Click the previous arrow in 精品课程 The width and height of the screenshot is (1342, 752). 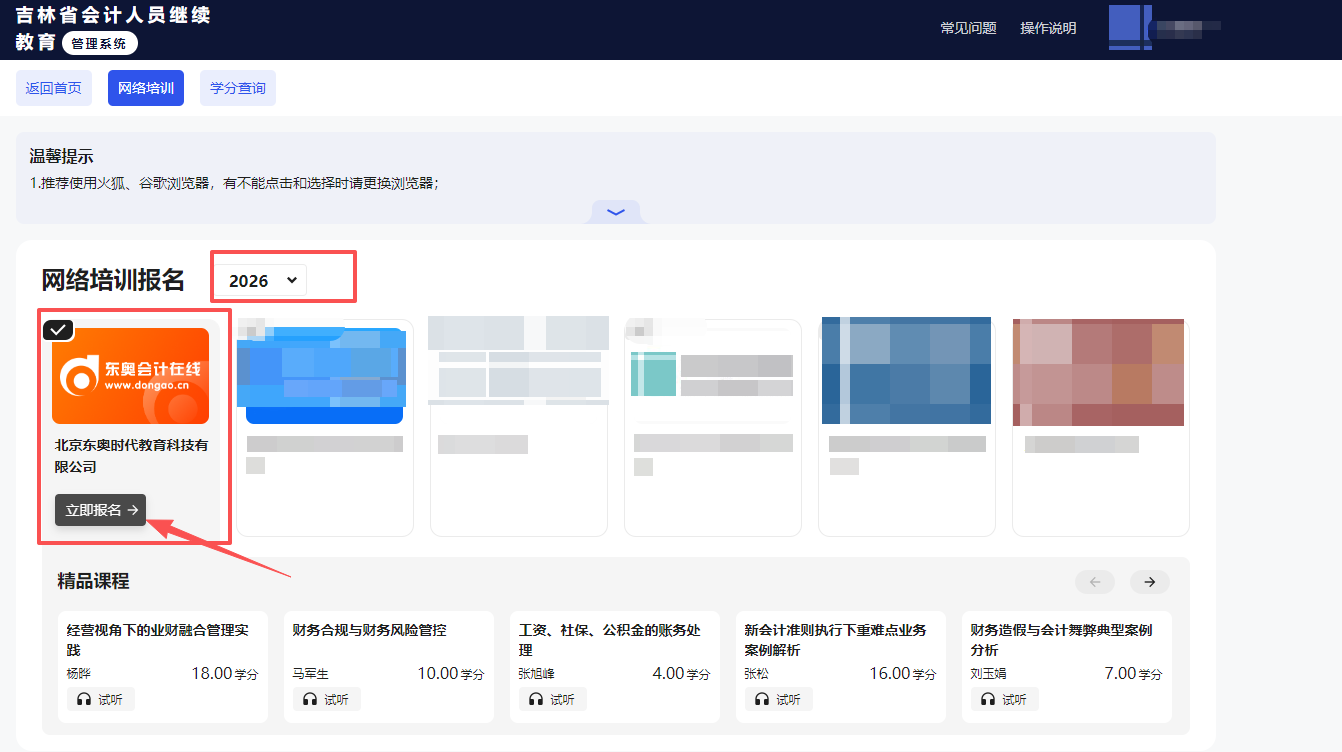pyautogui.click(x=1094, y=582)
